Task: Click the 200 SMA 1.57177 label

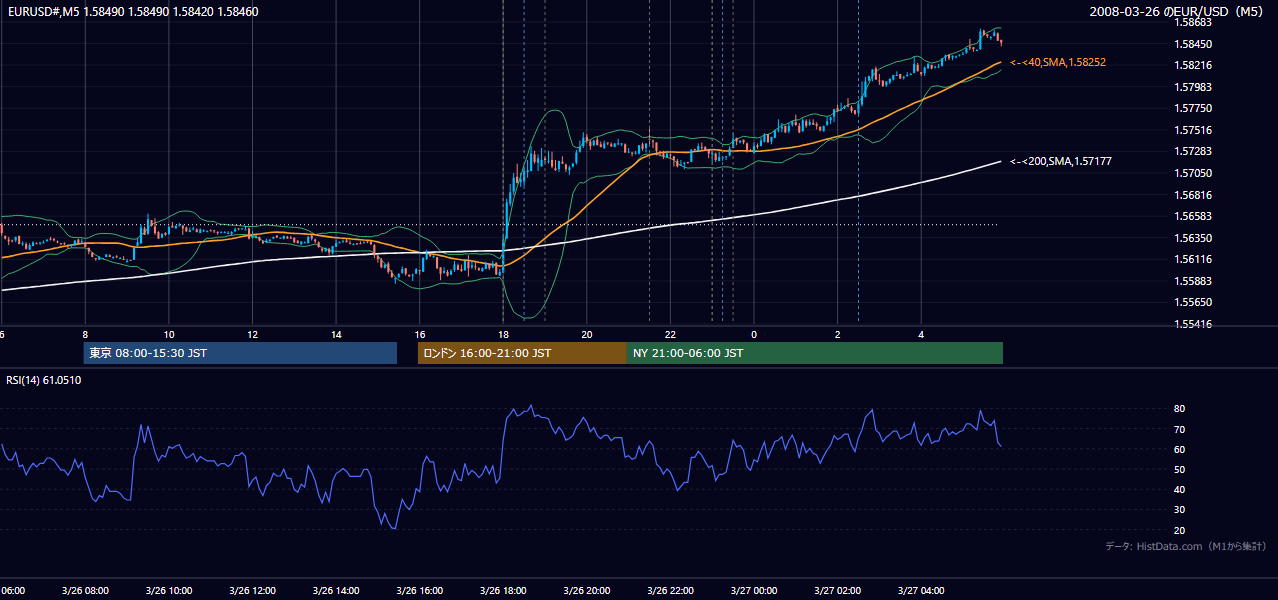Action: 1061,161
